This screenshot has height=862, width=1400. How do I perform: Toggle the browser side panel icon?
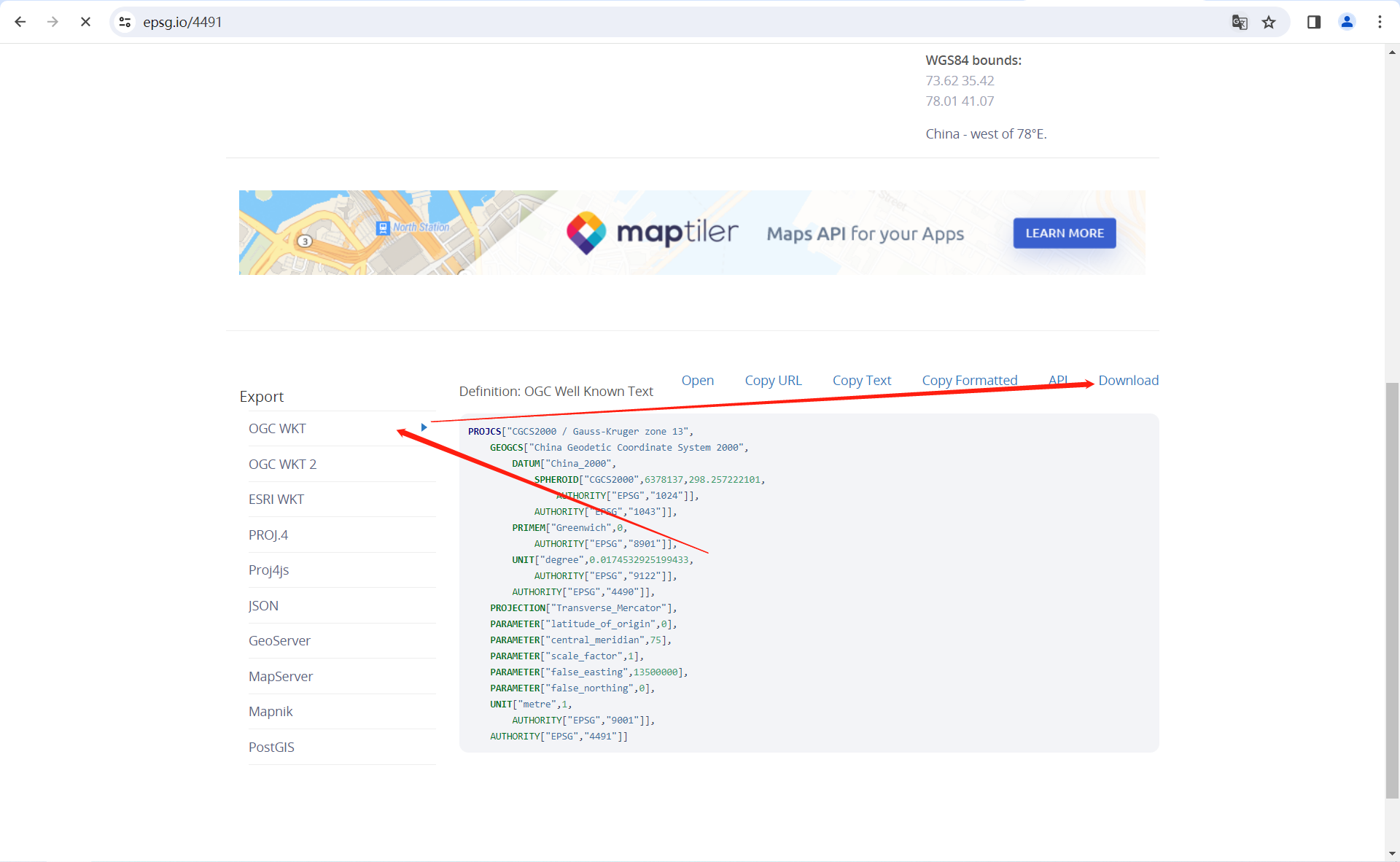coord(1314,22)
